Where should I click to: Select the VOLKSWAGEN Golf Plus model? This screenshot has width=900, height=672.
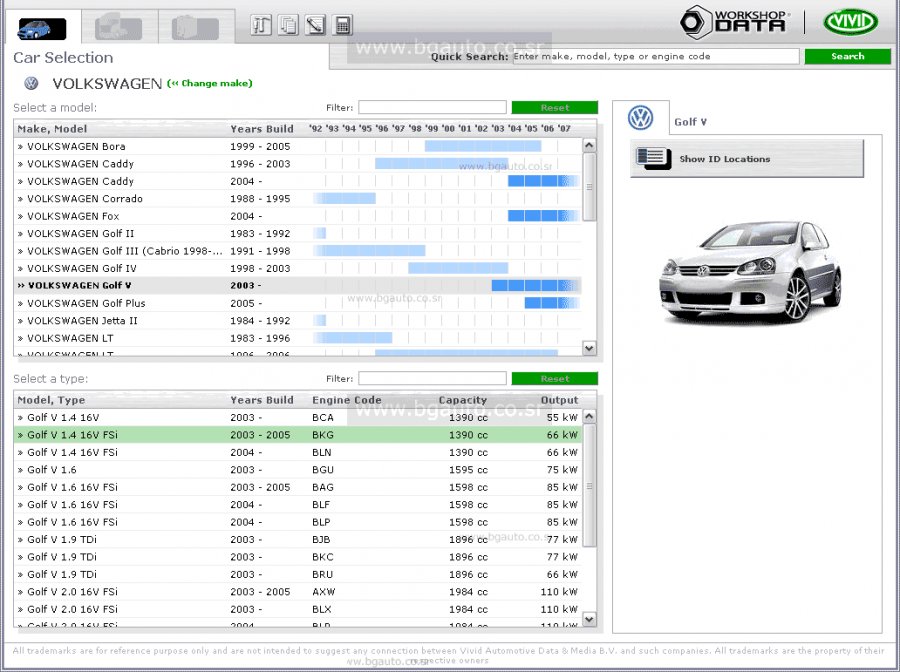click(297, 303)
